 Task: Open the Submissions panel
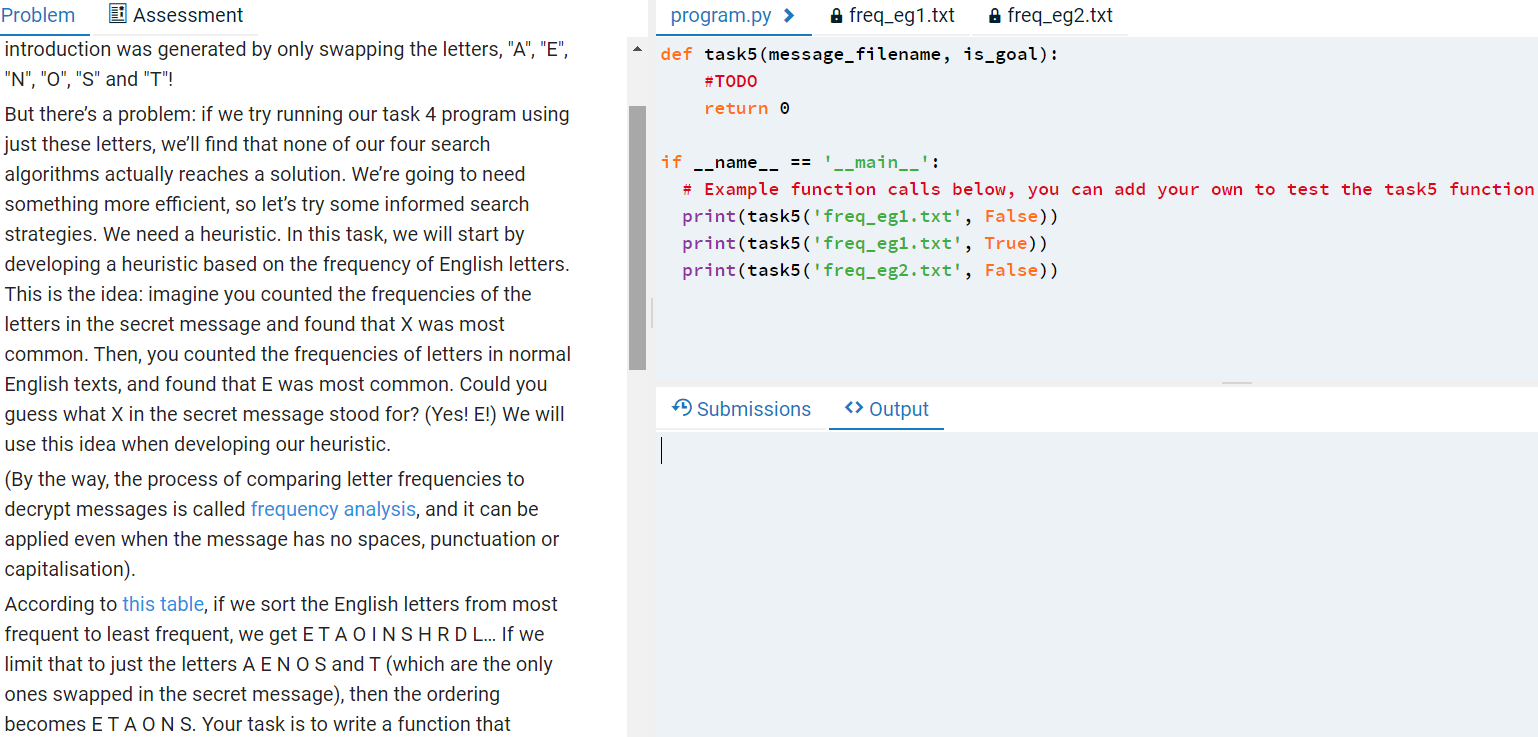coord(753,408)
